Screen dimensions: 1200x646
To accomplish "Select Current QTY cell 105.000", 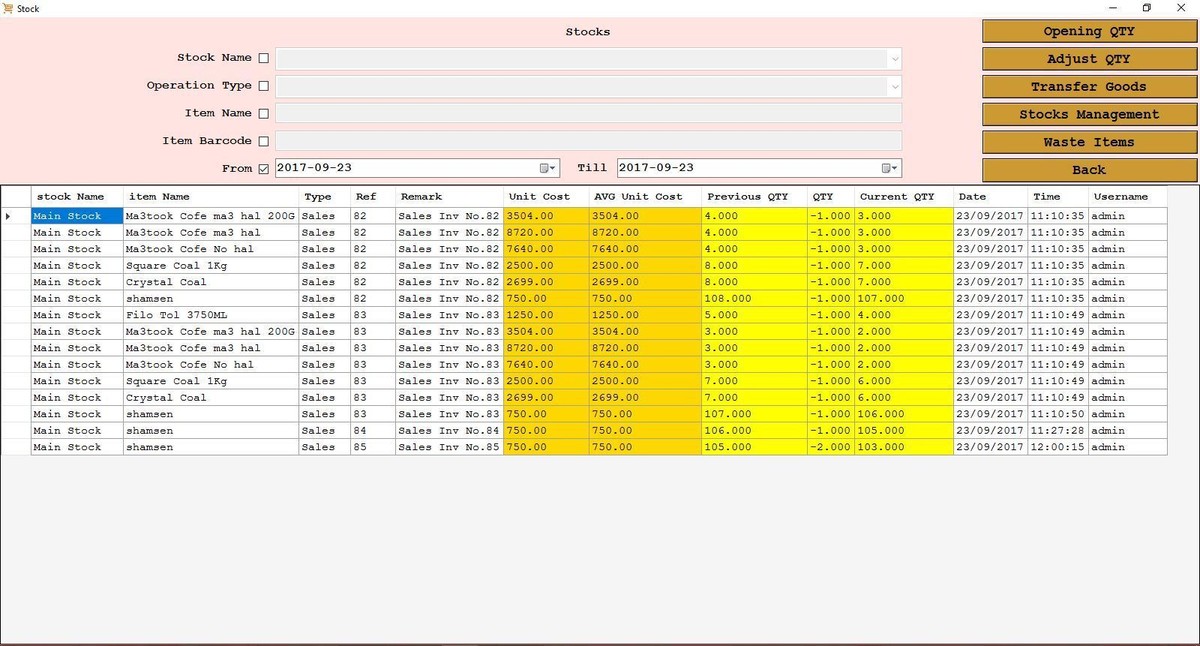I will (x=904, y=431).
